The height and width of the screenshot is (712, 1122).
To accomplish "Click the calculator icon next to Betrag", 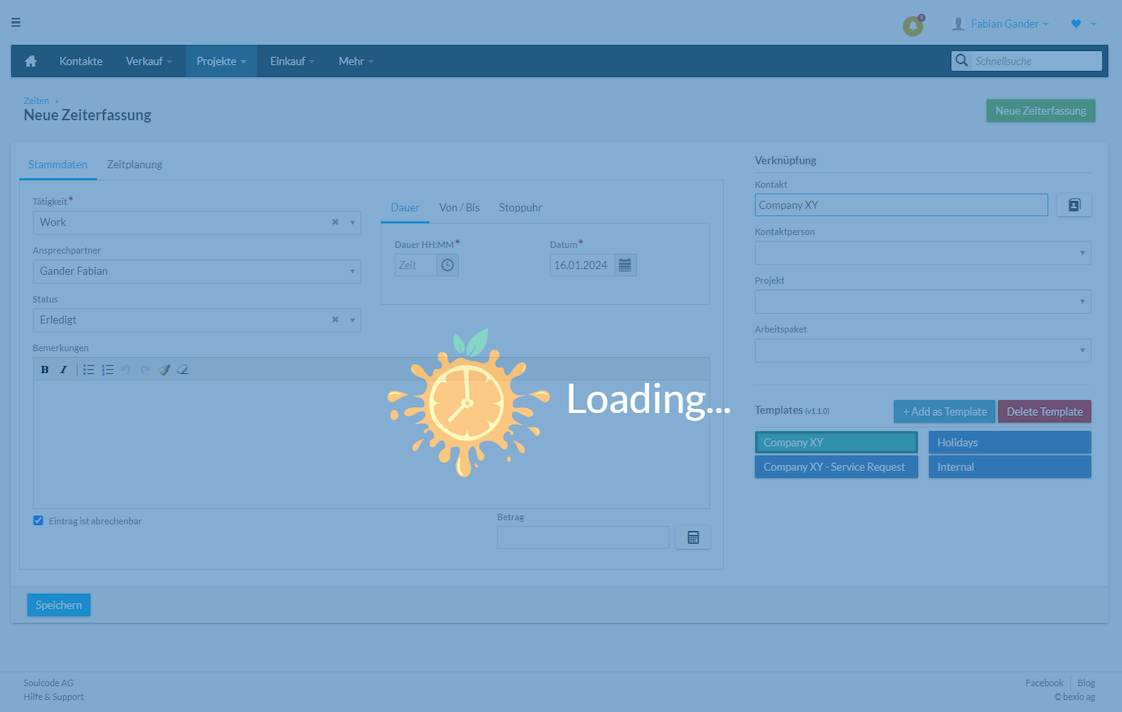I will click(x=692, y=537).
